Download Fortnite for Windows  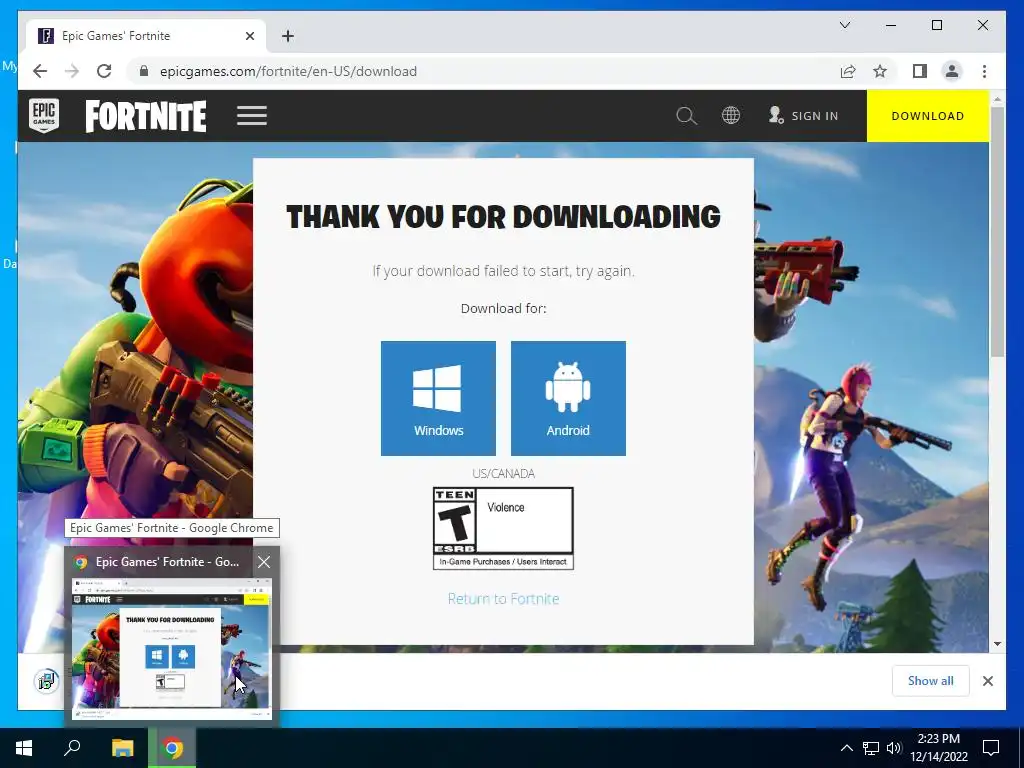pyautogui.click(x=438, y=398)
